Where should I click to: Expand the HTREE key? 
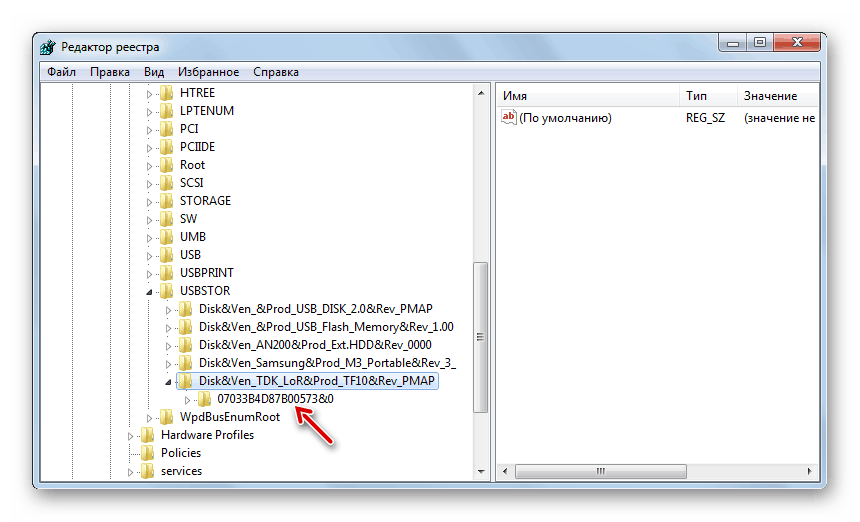coord(149,94)
